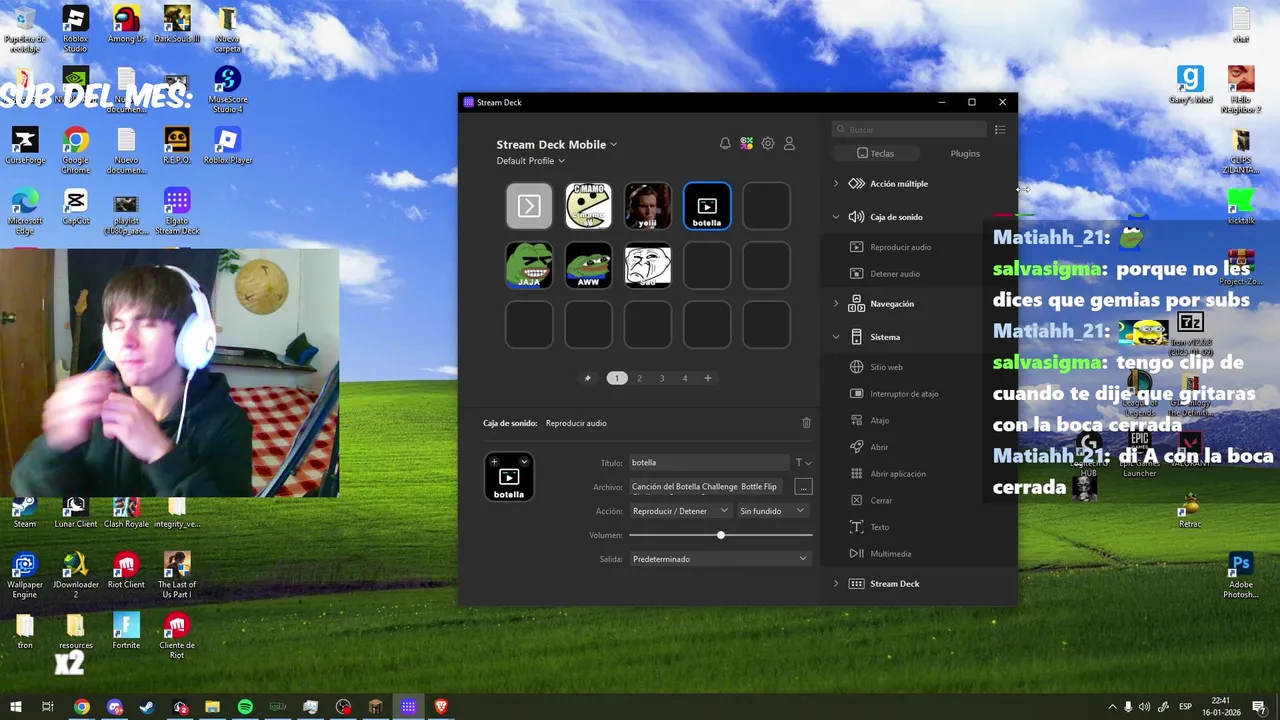Select the C MAMO key
This screenshot has height=720, width=1280.
tap(588, 206)
